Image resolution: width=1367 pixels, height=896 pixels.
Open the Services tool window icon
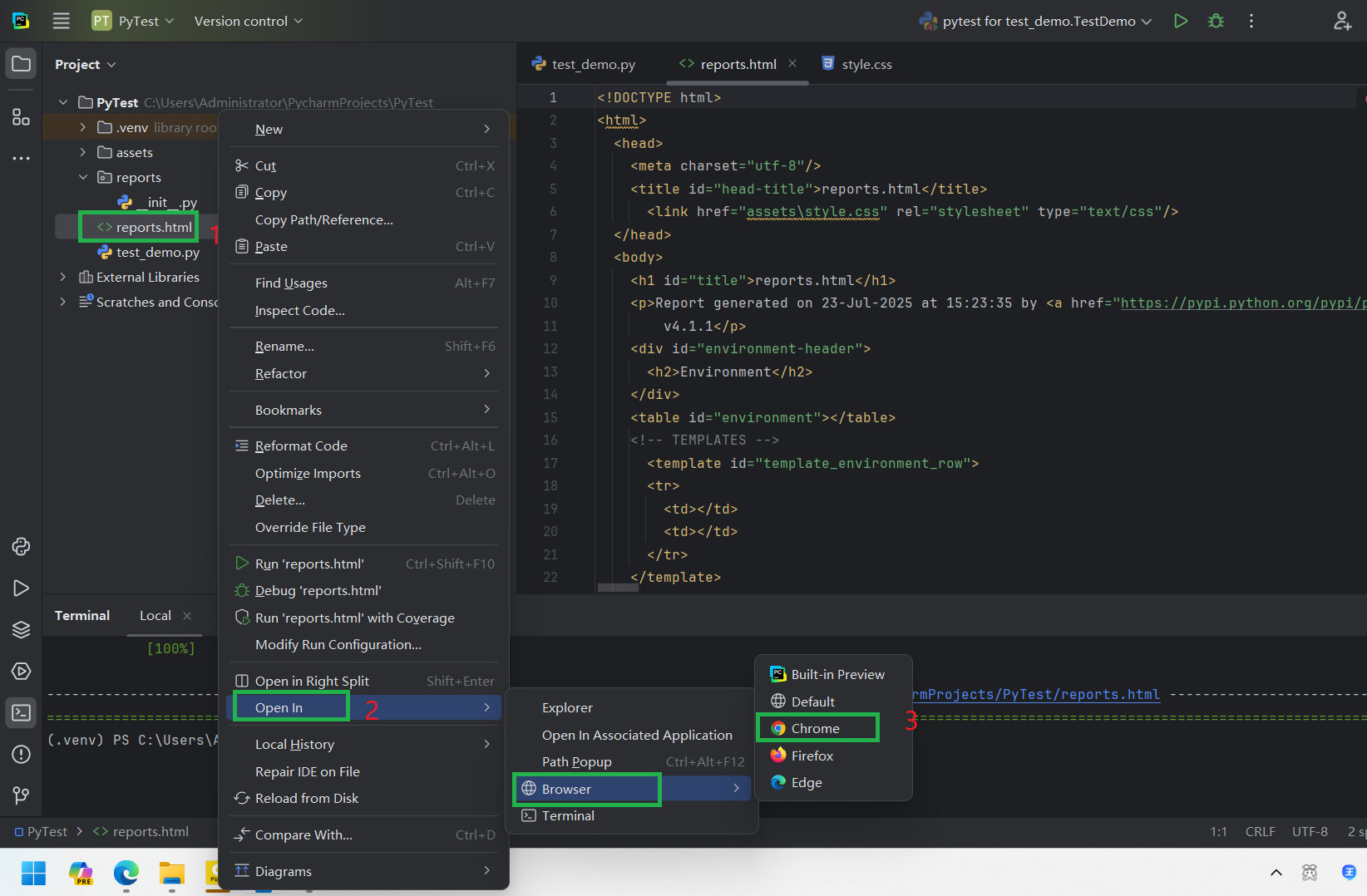click(x=21, y=671)
